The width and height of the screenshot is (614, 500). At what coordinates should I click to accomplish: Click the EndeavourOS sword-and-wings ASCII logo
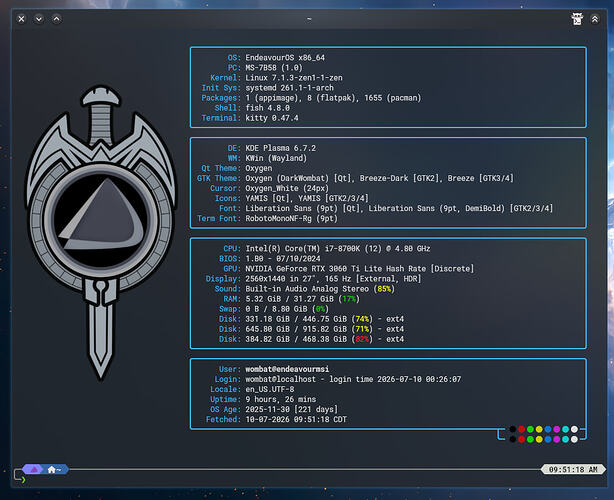click(x=101, y=233)
